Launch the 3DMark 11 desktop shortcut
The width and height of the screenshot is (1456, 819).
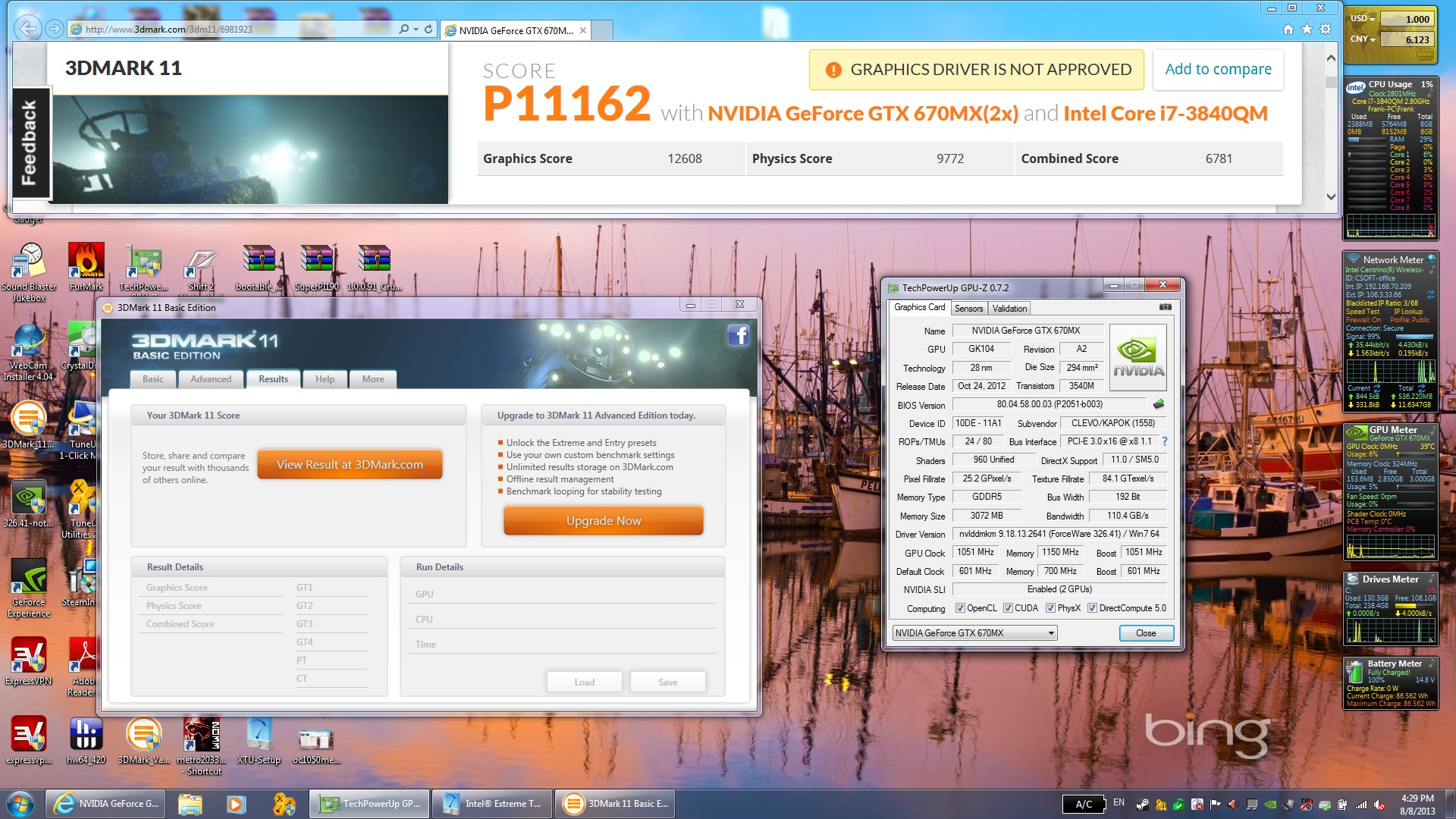[x=29, y=425]
